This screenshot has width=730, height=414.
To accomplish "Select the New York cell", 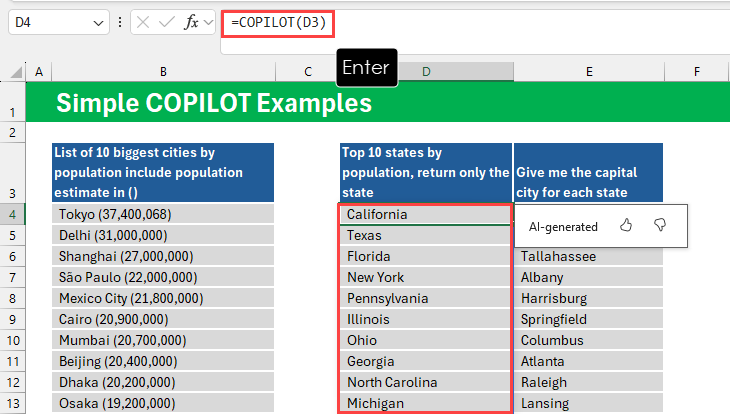I will 426,278.
